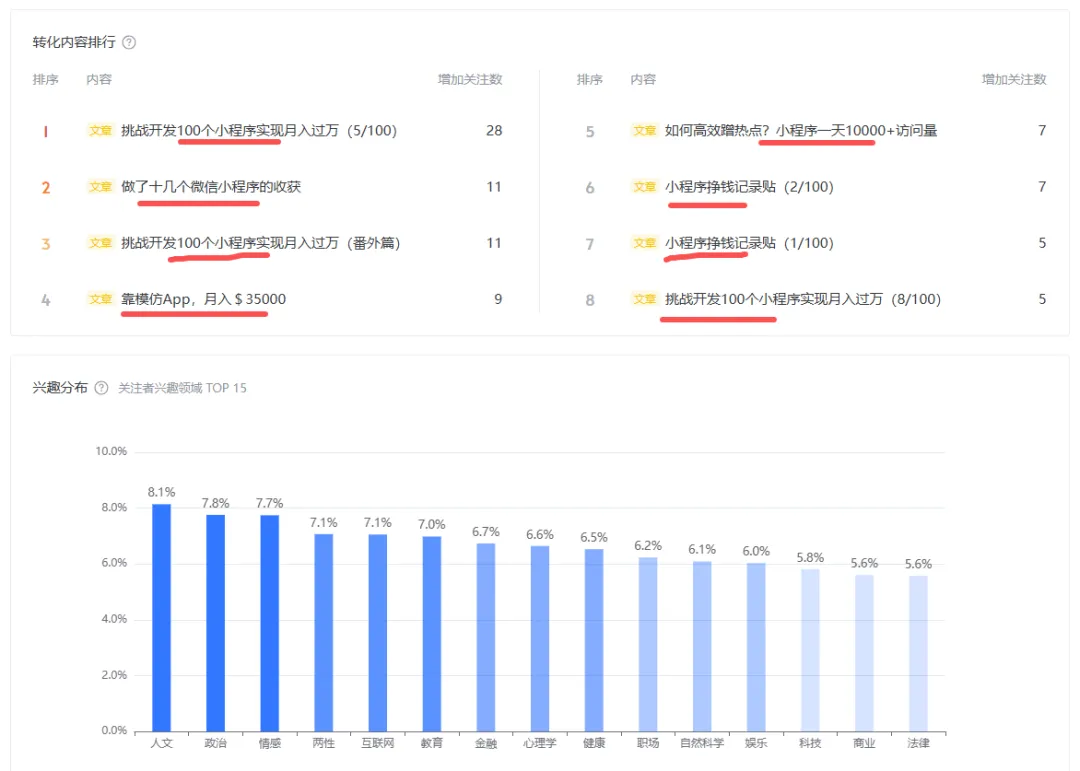Open article 靠模仿App，月入$35000
The height and width of the screenshot is (771, 1080).
pos(203,298)
